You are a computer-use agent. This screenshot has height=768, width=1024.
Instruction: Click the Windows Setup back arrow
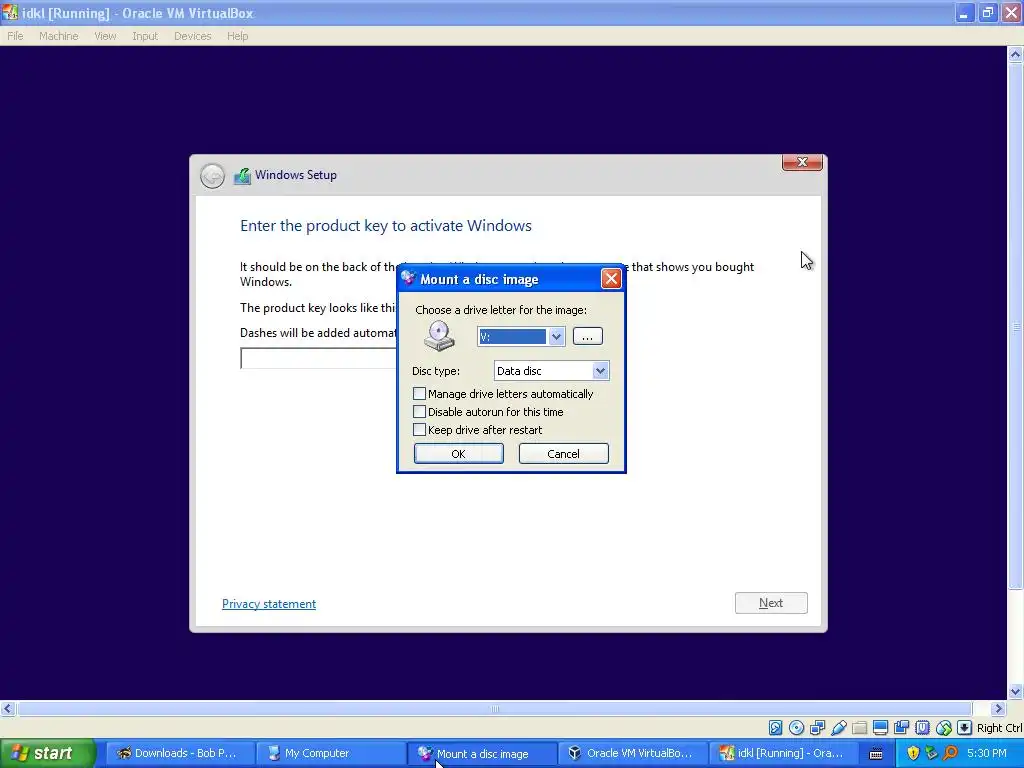(212, 176)
